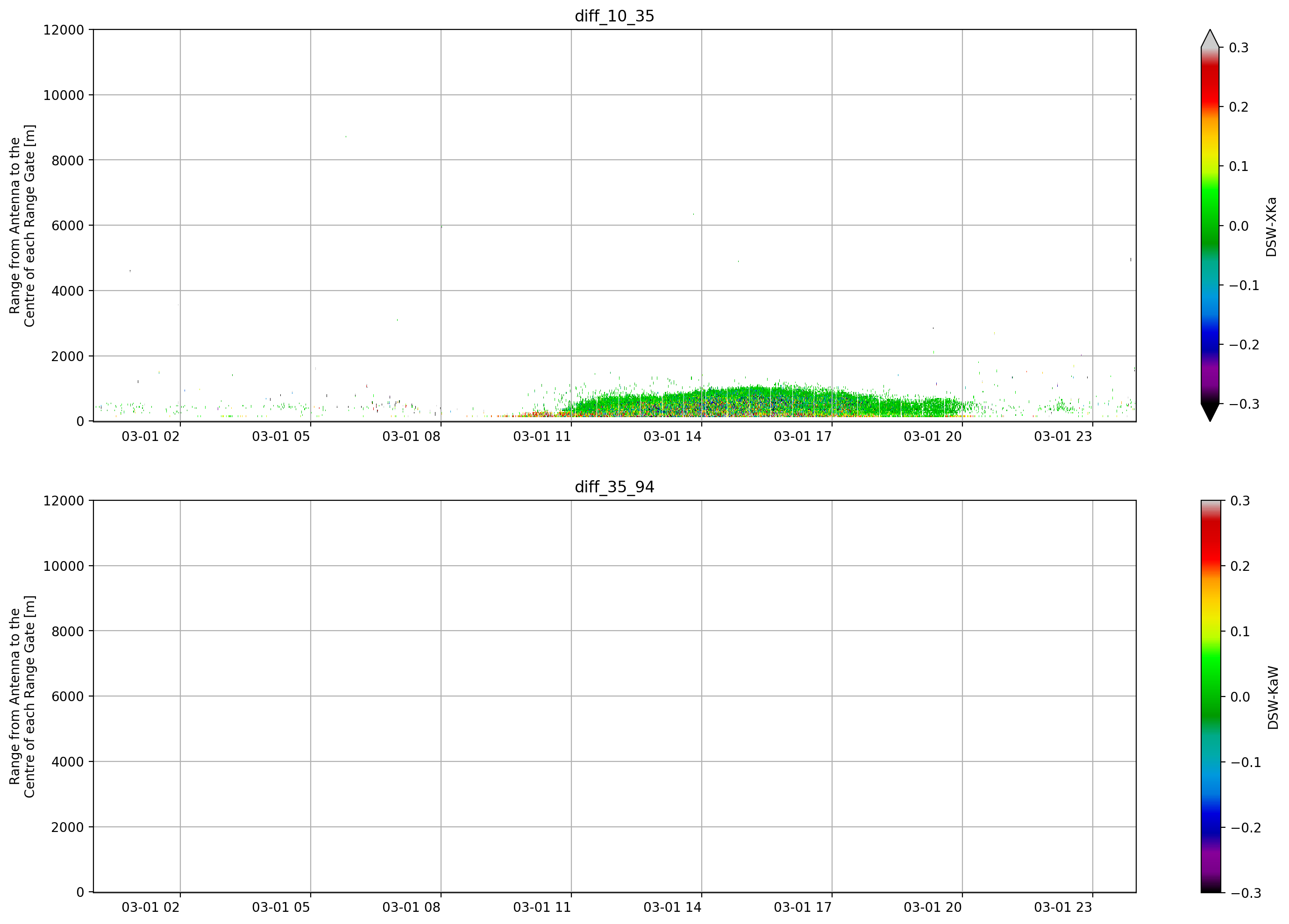This screenshot has width=1289, height=924.
Task: Click the '03-01 17' time label of the bottom plot
Action: (803, 908)
